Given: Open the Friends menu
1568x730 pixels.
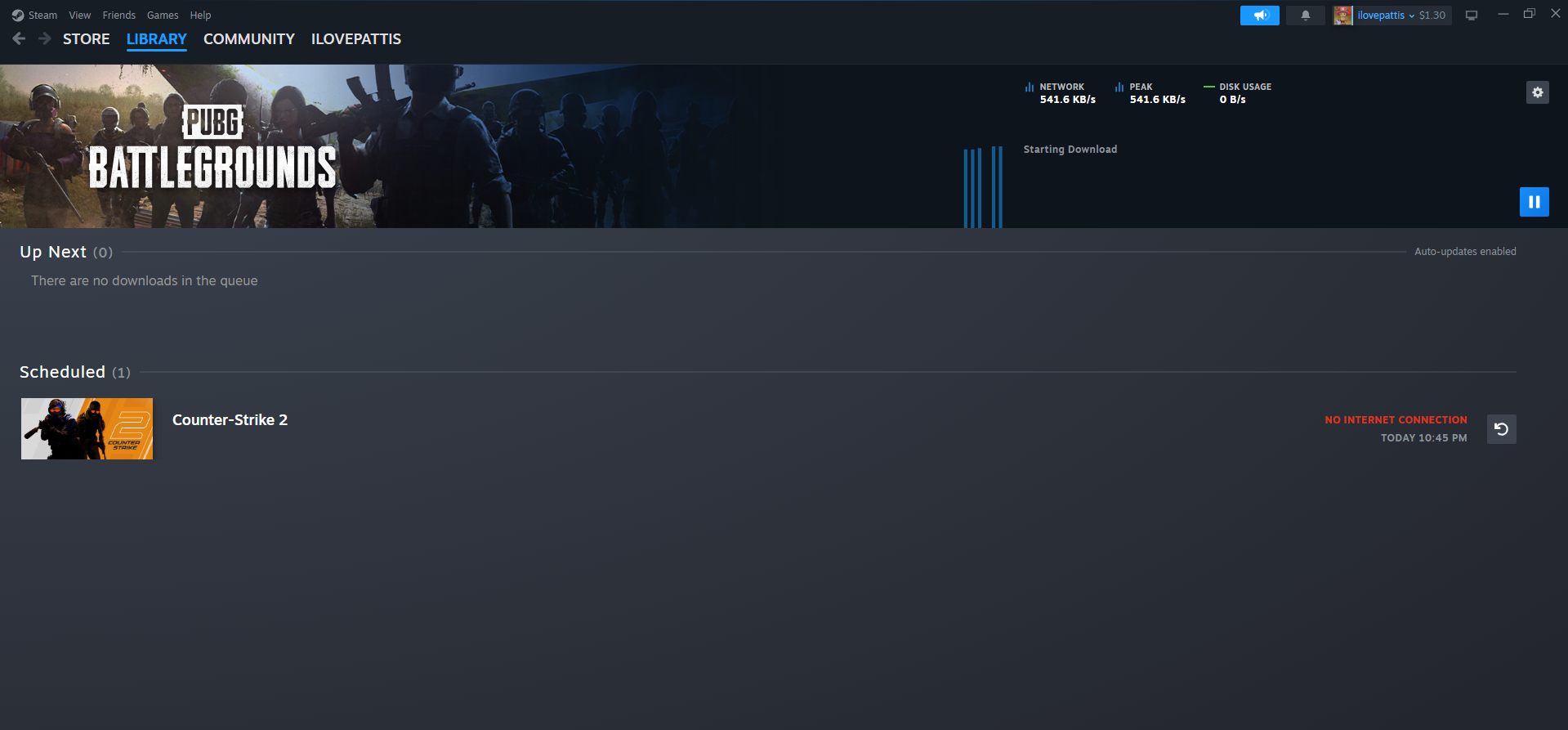Looking at the screenshot, I should pyautogui.click(x=119, y=16).
